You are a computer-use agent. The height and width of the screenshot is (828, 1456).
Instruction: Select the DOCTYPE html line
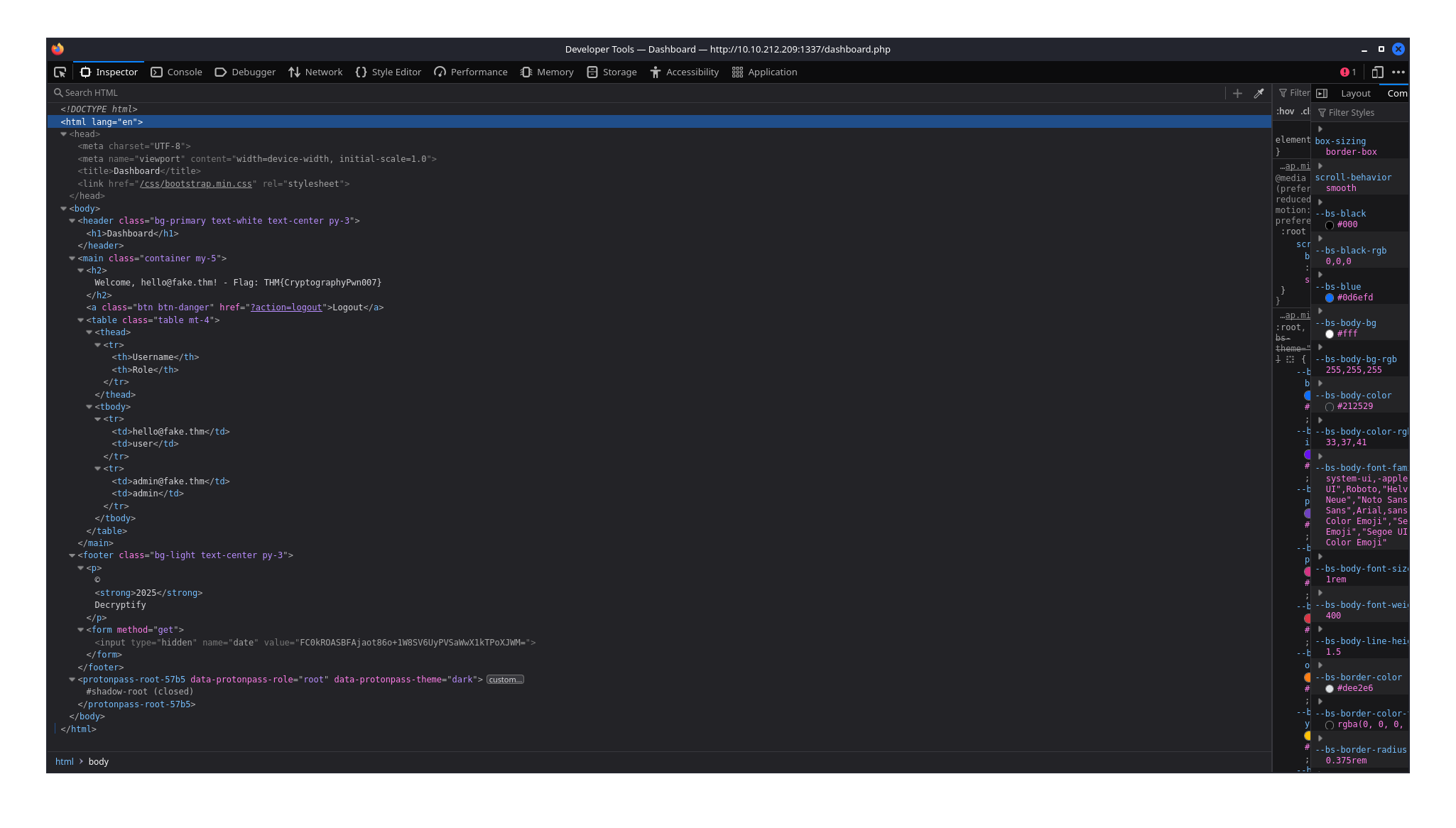[x=99, y=109]
